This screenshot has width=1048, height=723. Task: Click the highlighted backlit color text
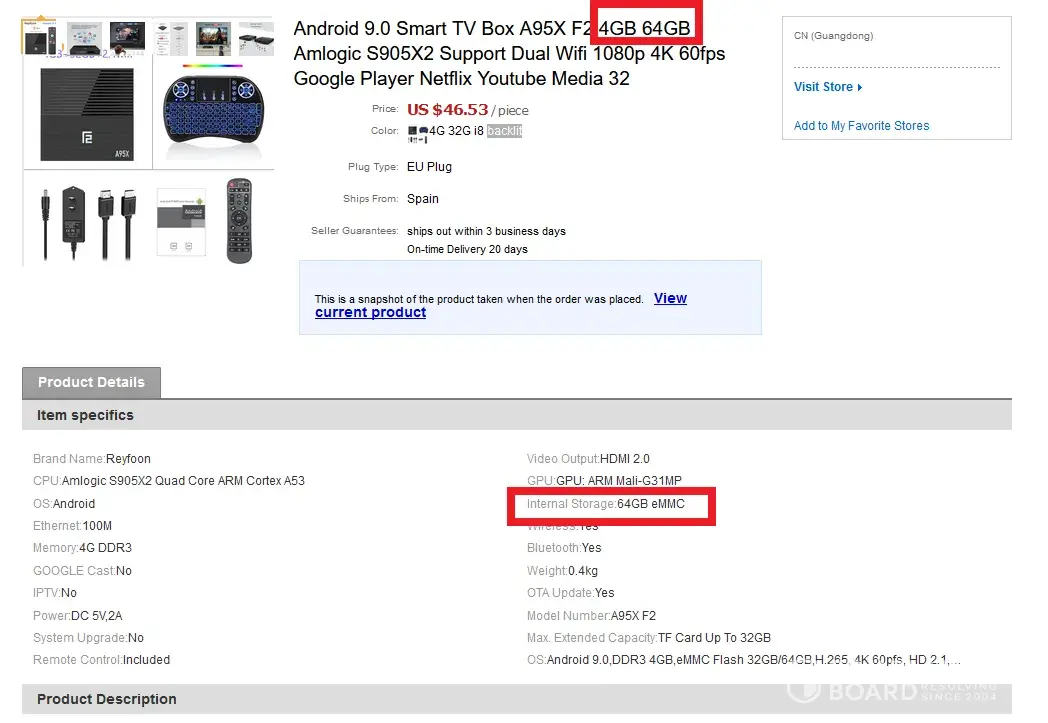[505, 131]
